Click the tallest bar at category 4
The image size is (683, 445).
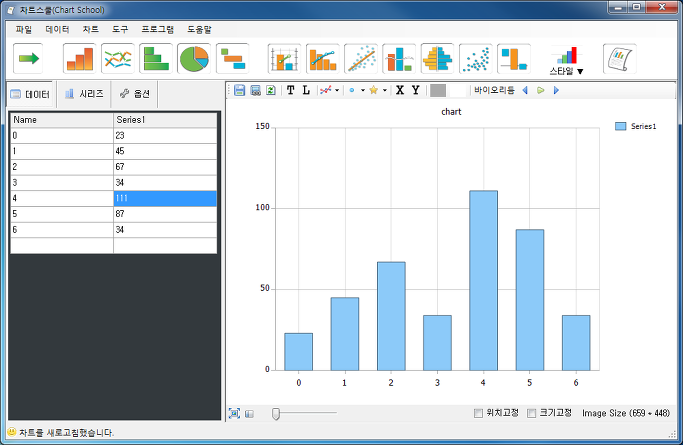pos(484,280)
